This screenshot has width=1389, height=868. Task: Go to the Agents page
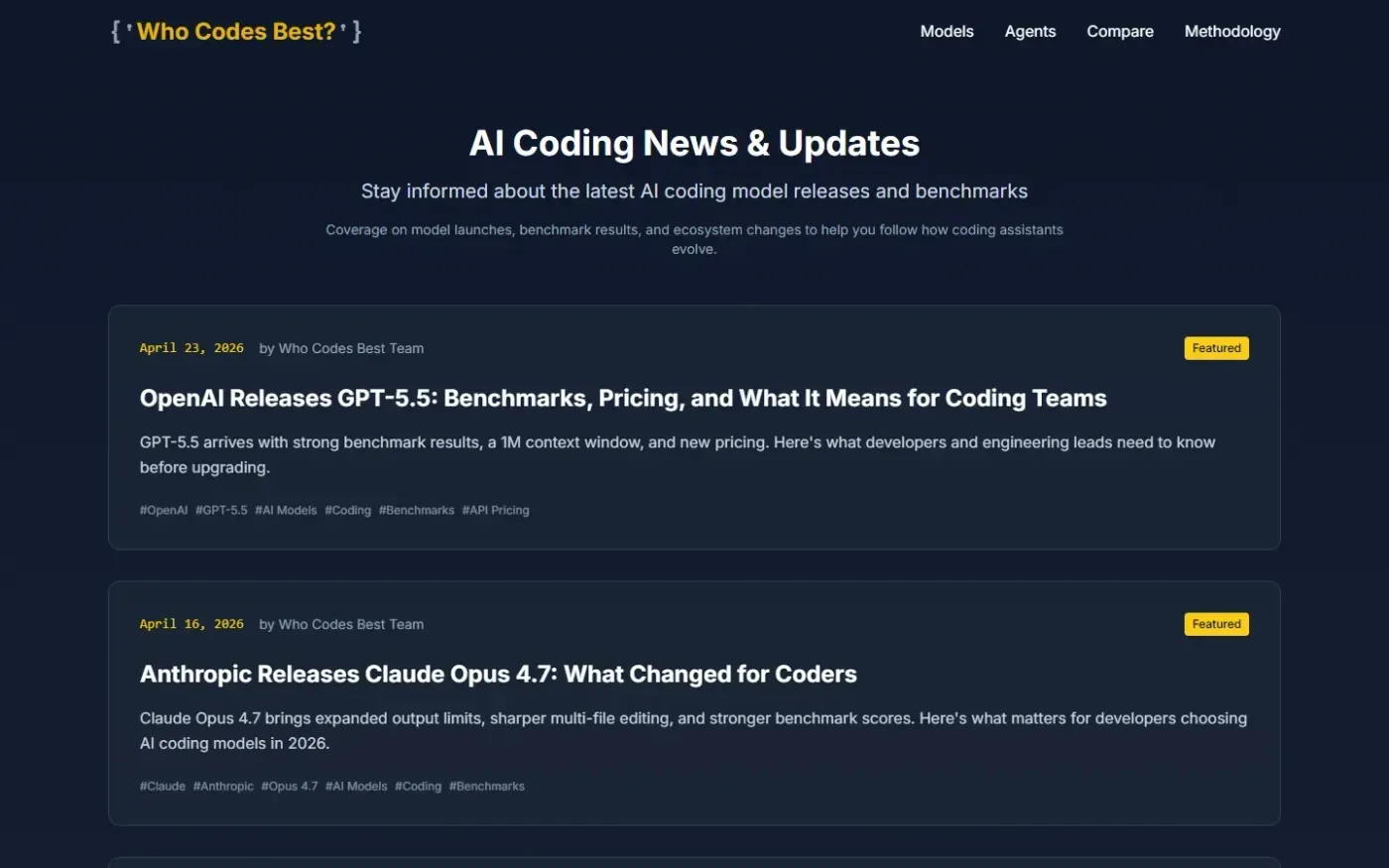[1030, 32]
